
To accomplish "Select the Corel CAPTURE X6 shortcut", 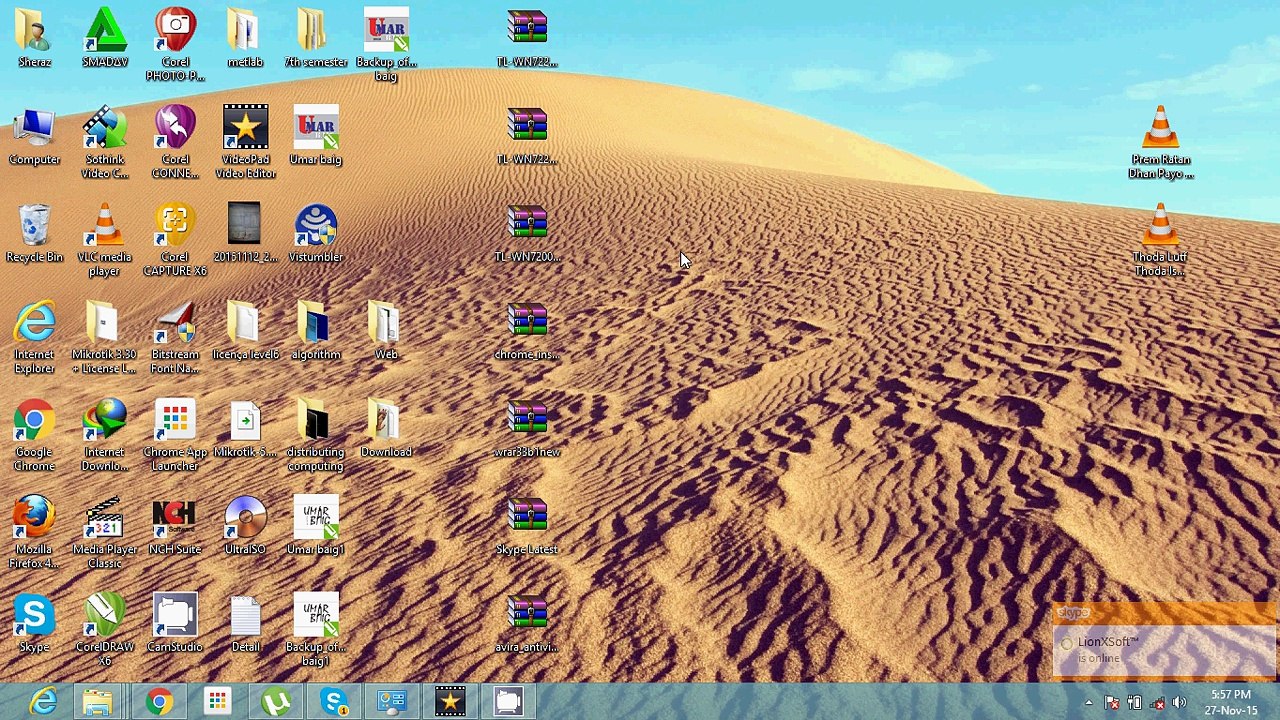I will [x=175, y=241].
